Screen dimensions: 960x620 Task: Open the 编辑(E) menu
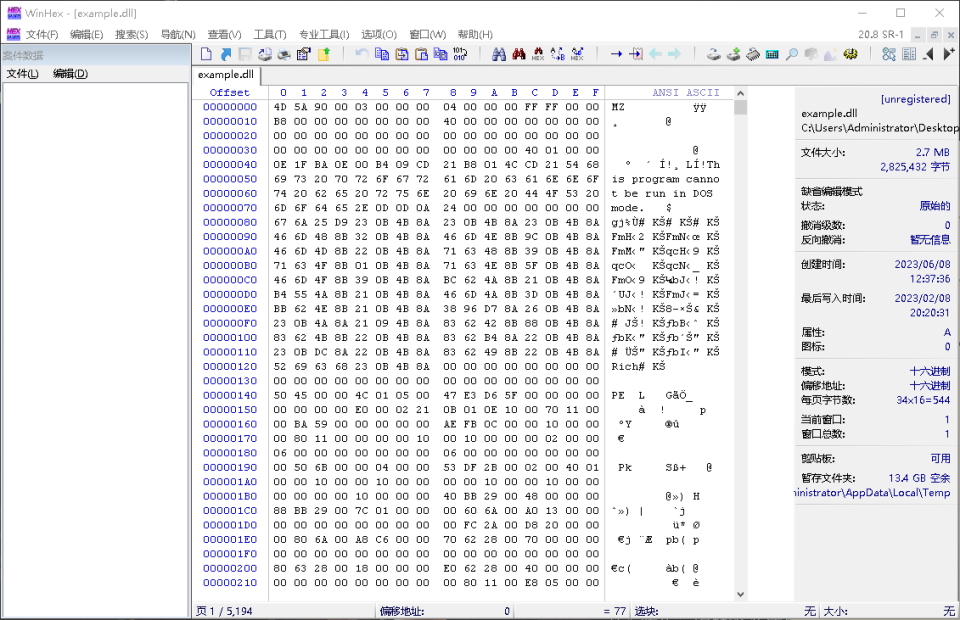86,34
